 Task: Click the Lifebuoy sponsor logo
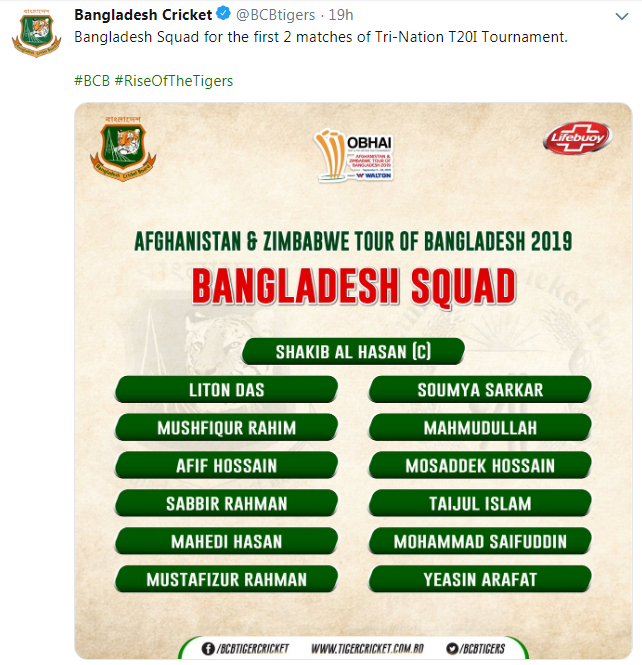coord(578,138)
